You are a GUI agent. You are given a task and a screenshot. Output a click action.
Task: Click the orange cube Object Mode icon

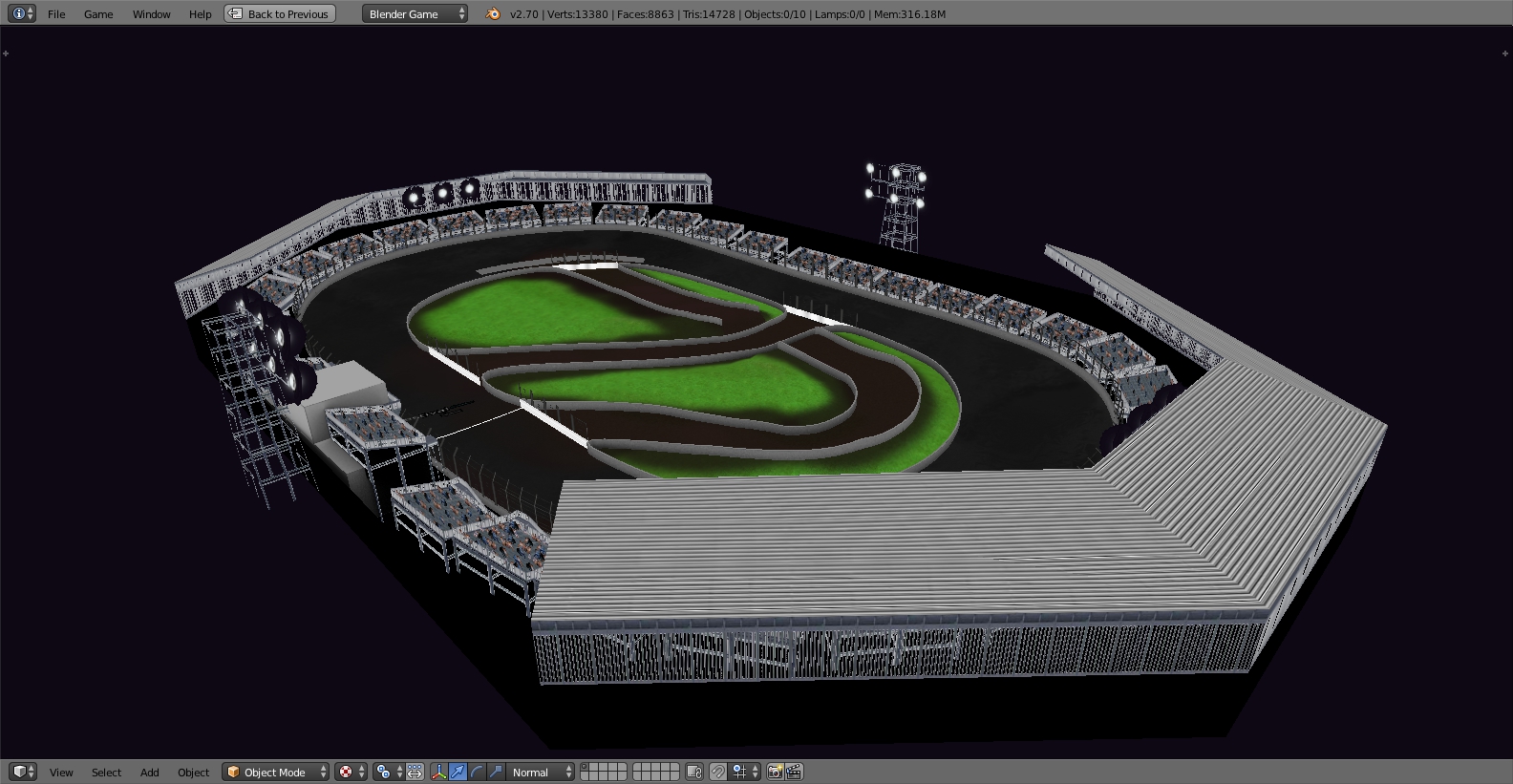click(x=233, y=772)
